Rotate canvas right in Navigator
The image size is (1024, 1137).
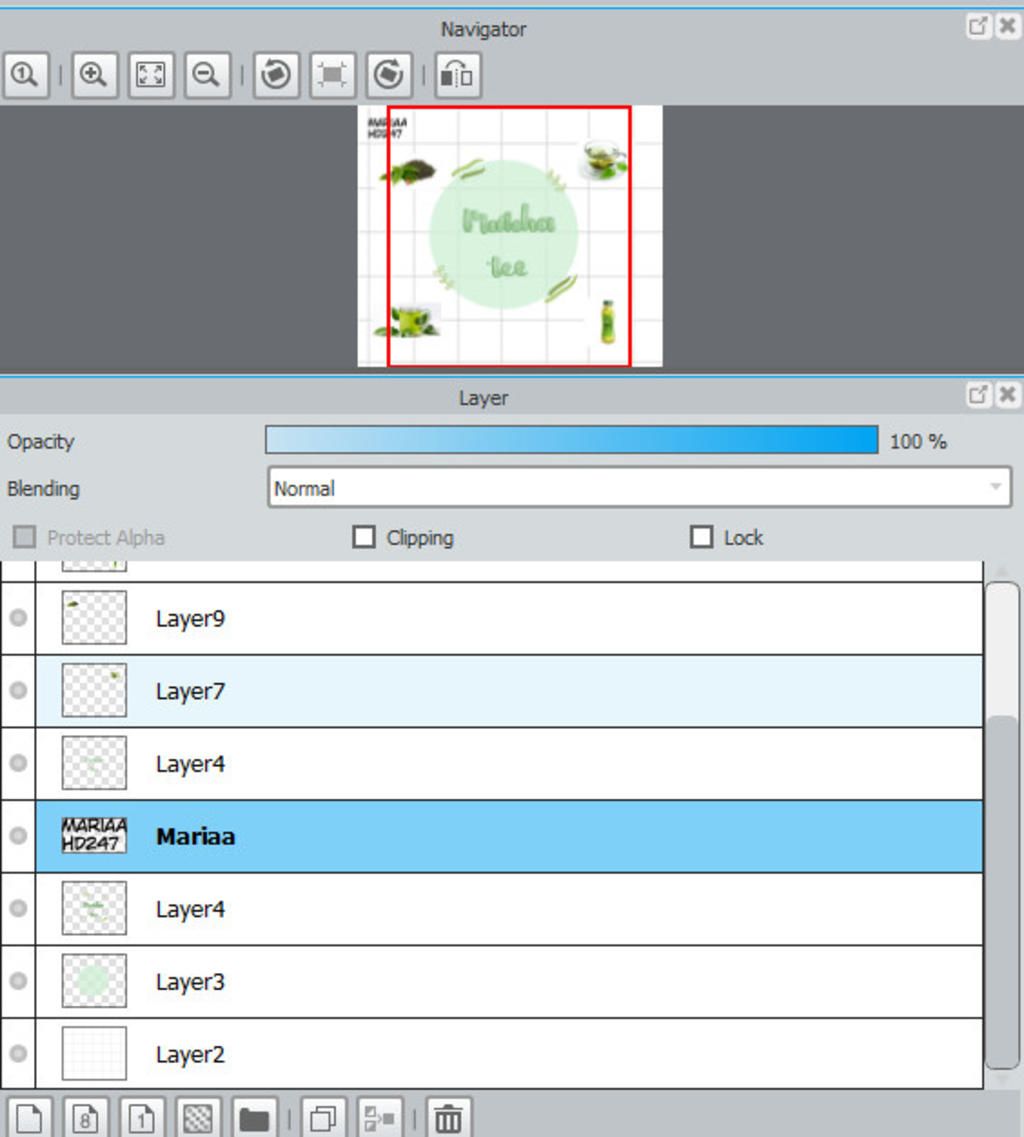[x=389, y=75]
